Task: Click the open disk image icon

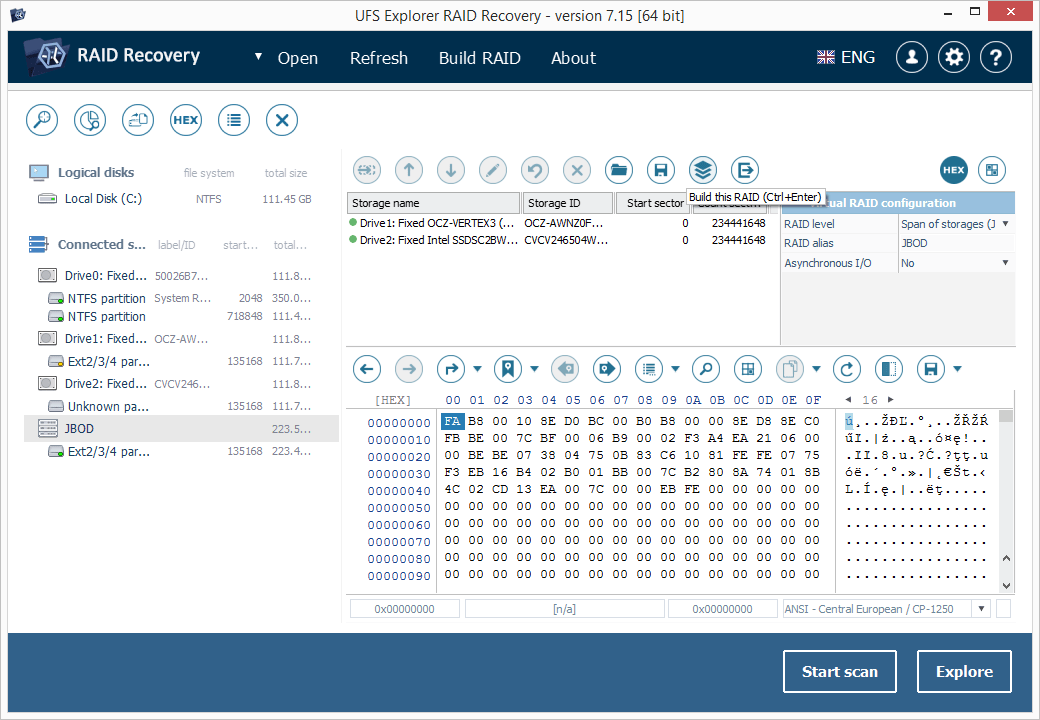Action: click(138, 120)
